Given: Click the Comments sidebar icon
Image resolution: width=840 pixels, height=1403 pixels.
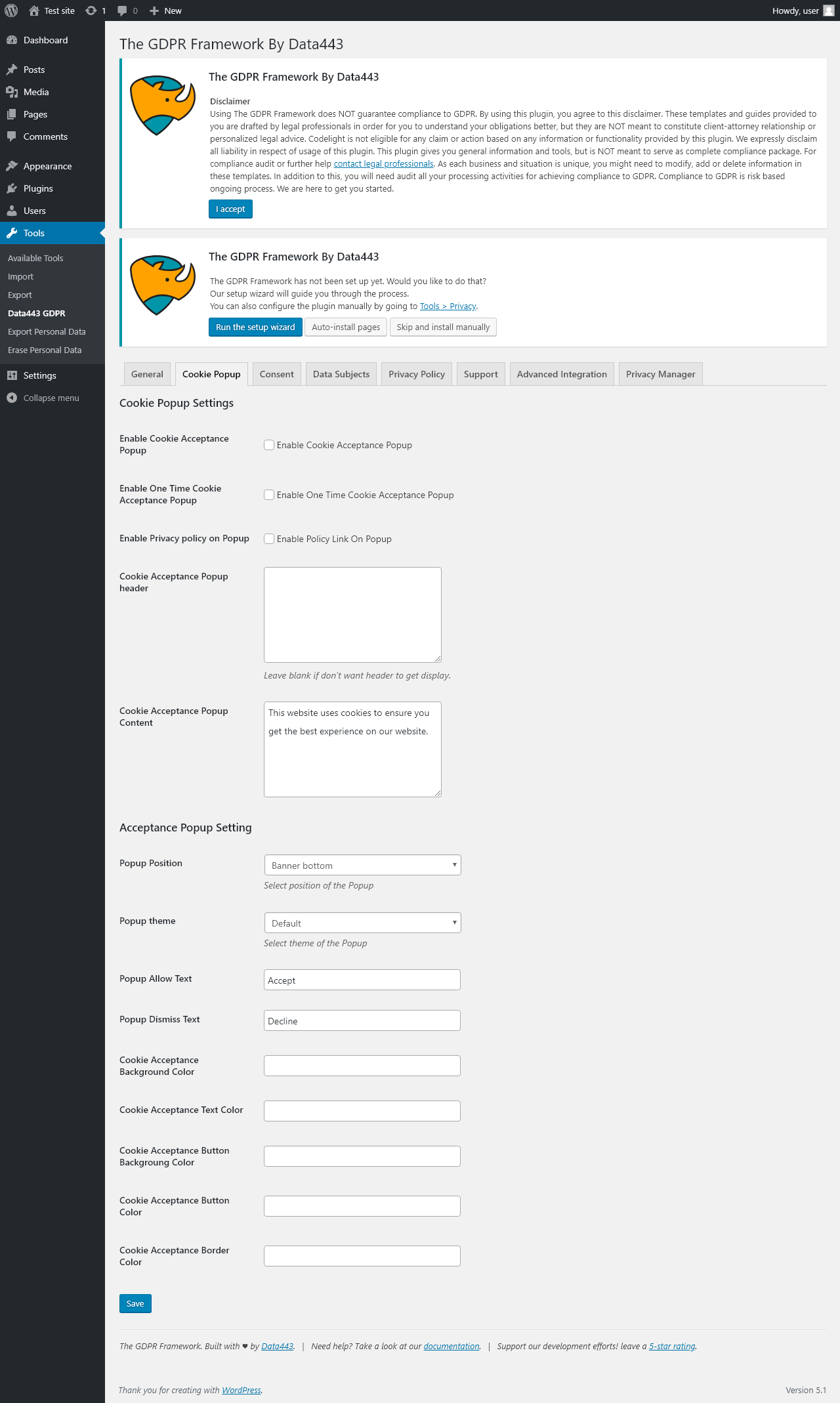Looking at the screenshot, I should pos(12,136).
